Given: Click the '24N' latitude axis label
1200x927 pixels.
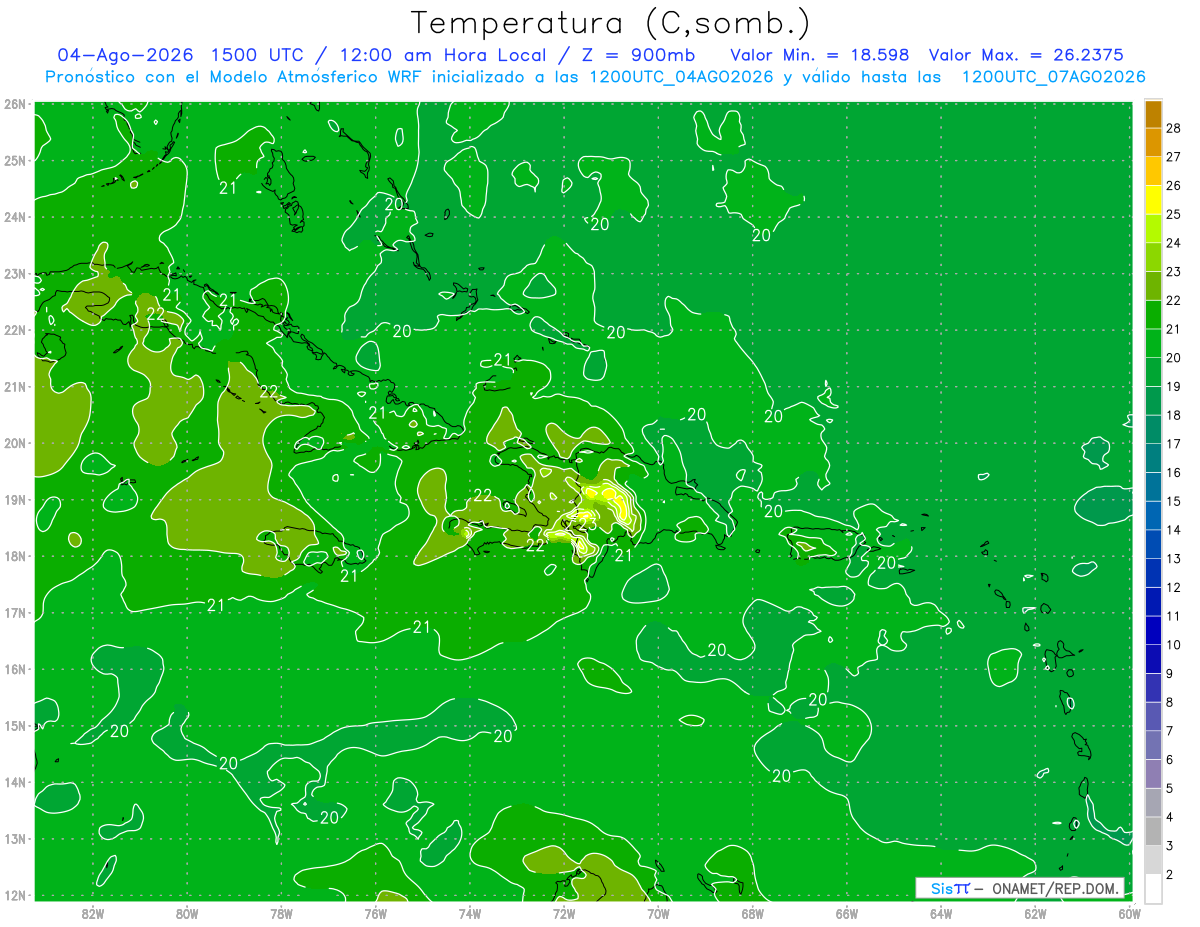Looking at the screenshot, I should tap(15, 217).
